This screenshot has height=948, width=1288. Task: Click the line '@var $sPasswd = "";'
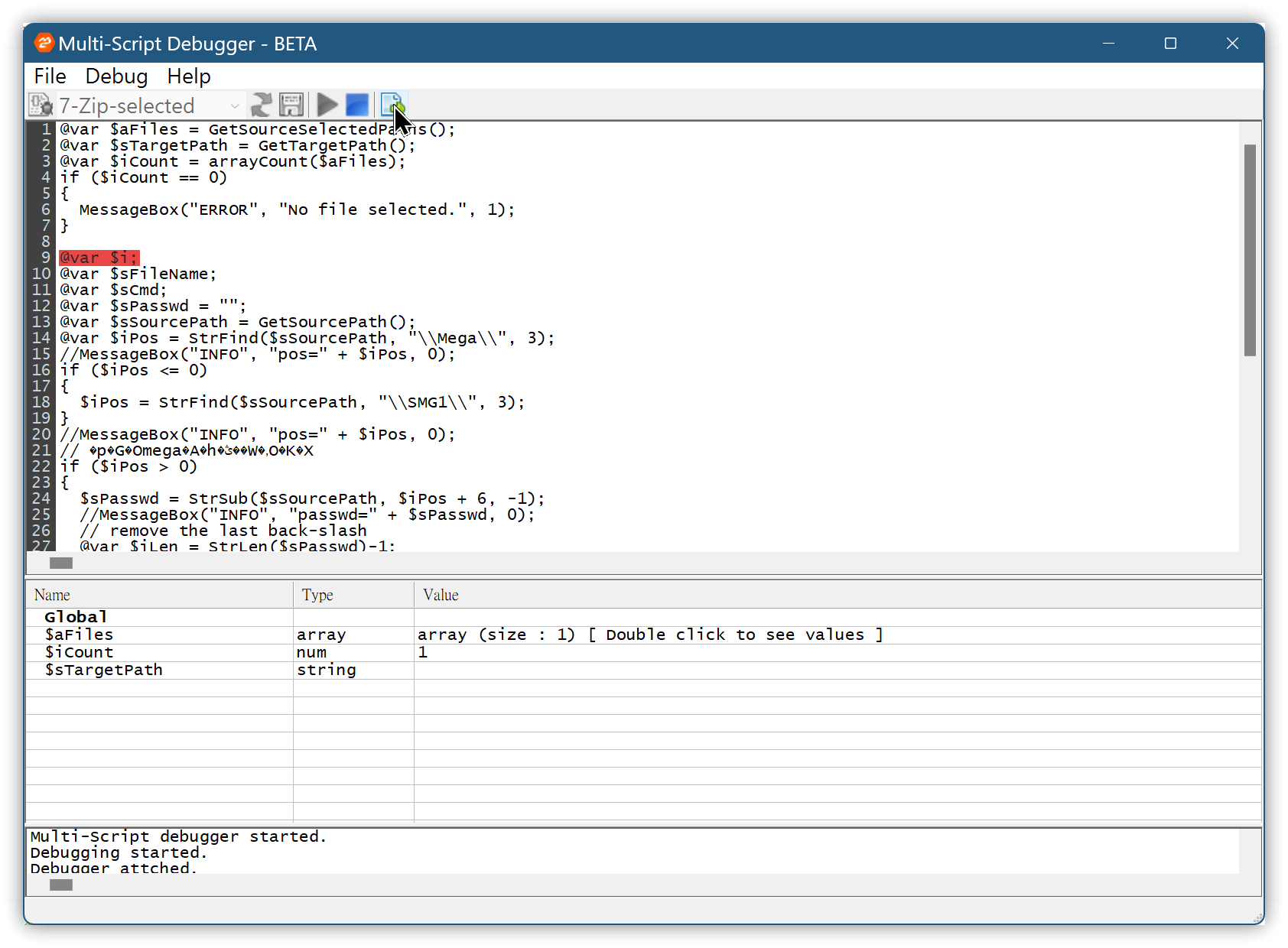(153, 306)
